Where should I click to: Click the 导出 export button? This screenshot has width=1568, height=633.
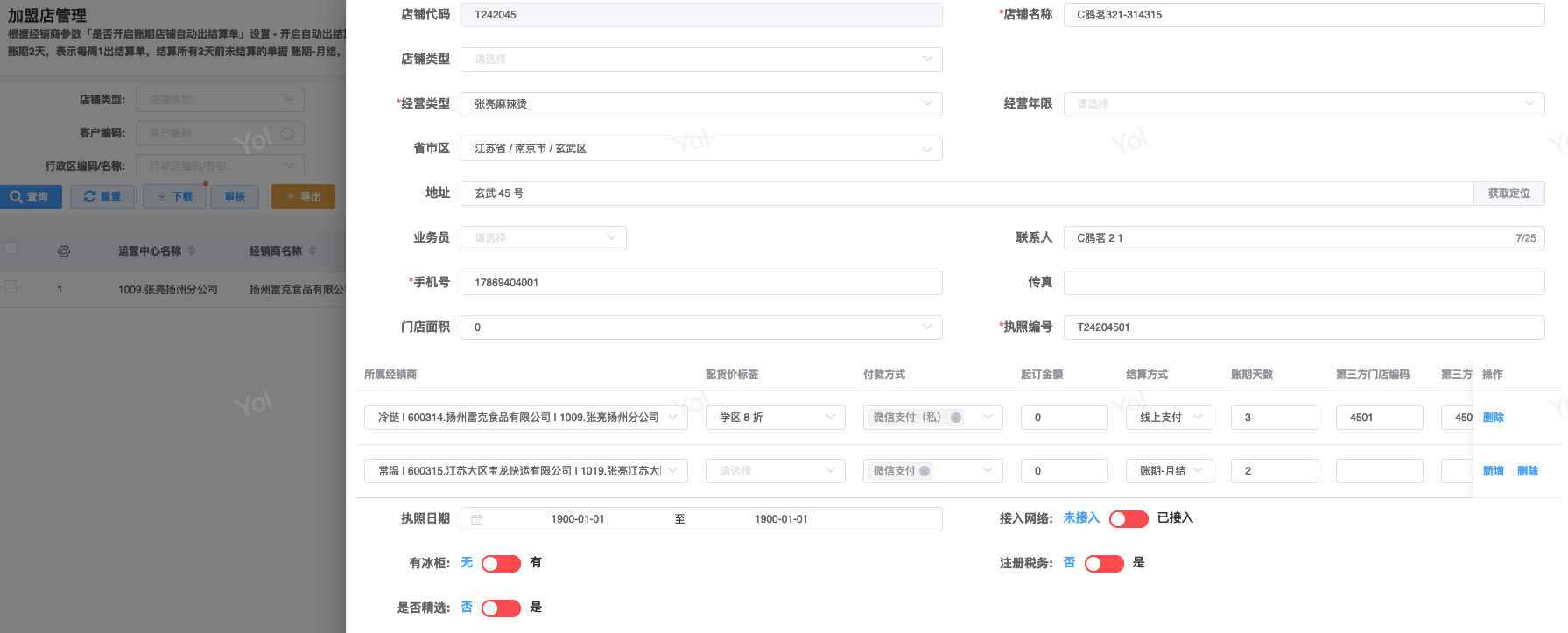coord(303,197)
